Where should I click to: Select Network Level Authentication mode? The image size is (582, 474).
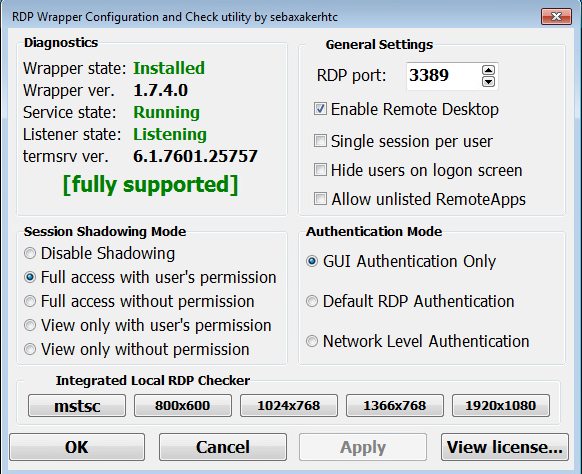click(x=312, y=341)
